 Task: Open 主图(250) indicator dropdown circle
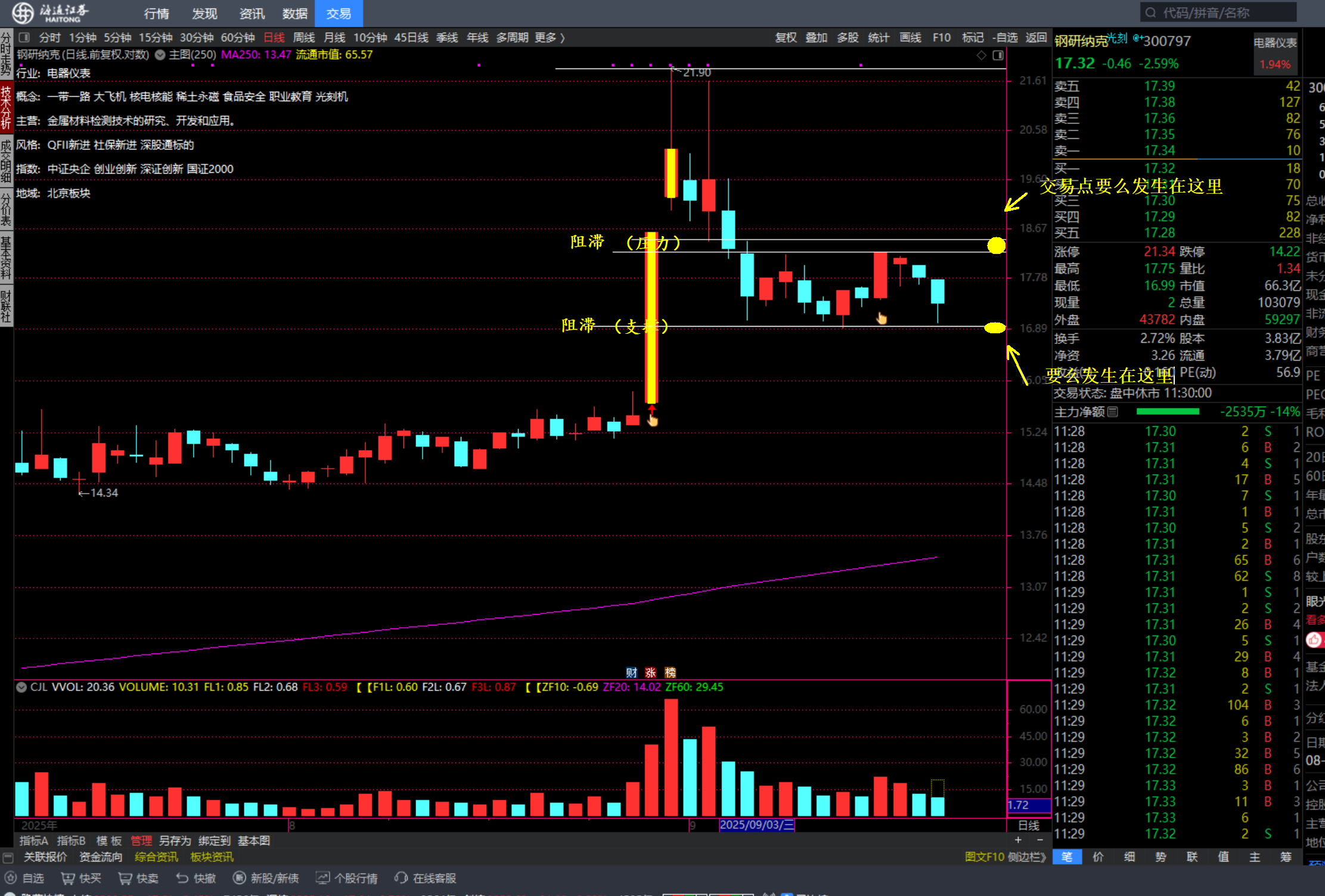coord(160,55)
